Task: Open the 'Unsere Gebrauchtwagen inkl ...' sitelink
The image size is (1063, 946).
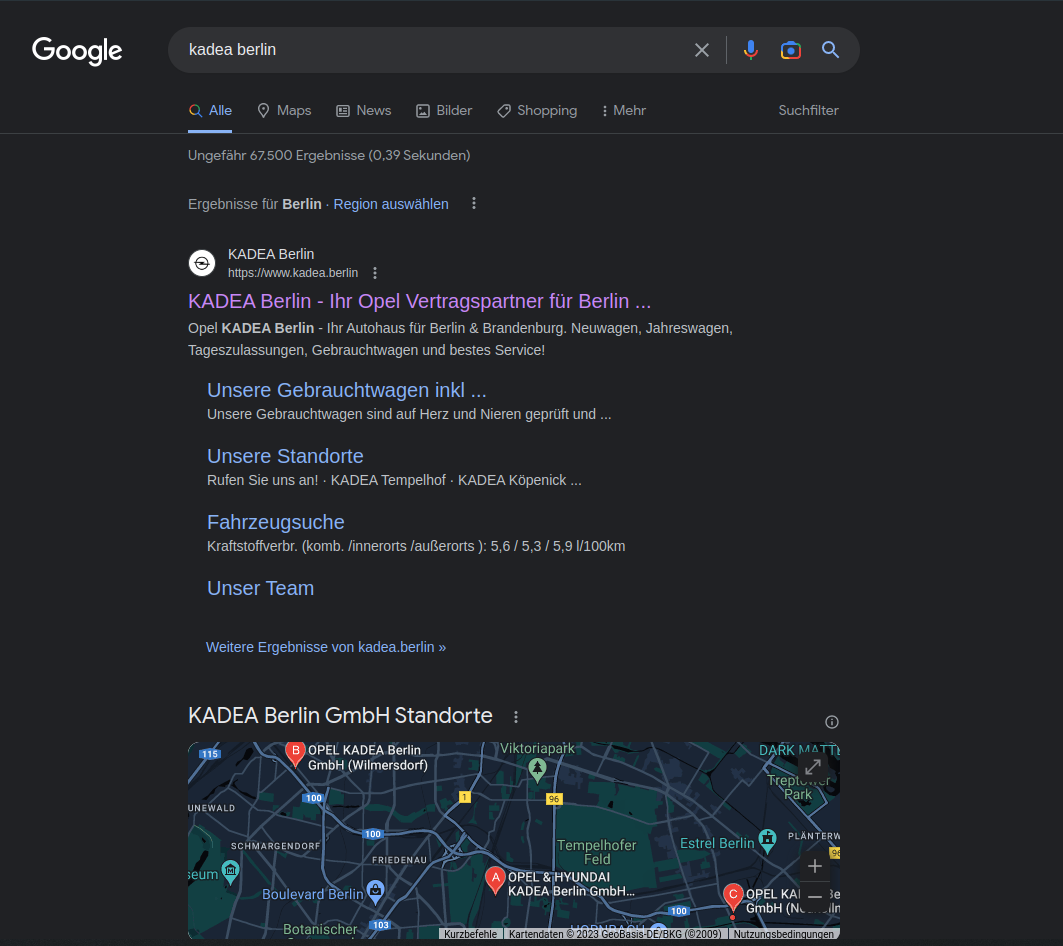Action: click(347, 390)
